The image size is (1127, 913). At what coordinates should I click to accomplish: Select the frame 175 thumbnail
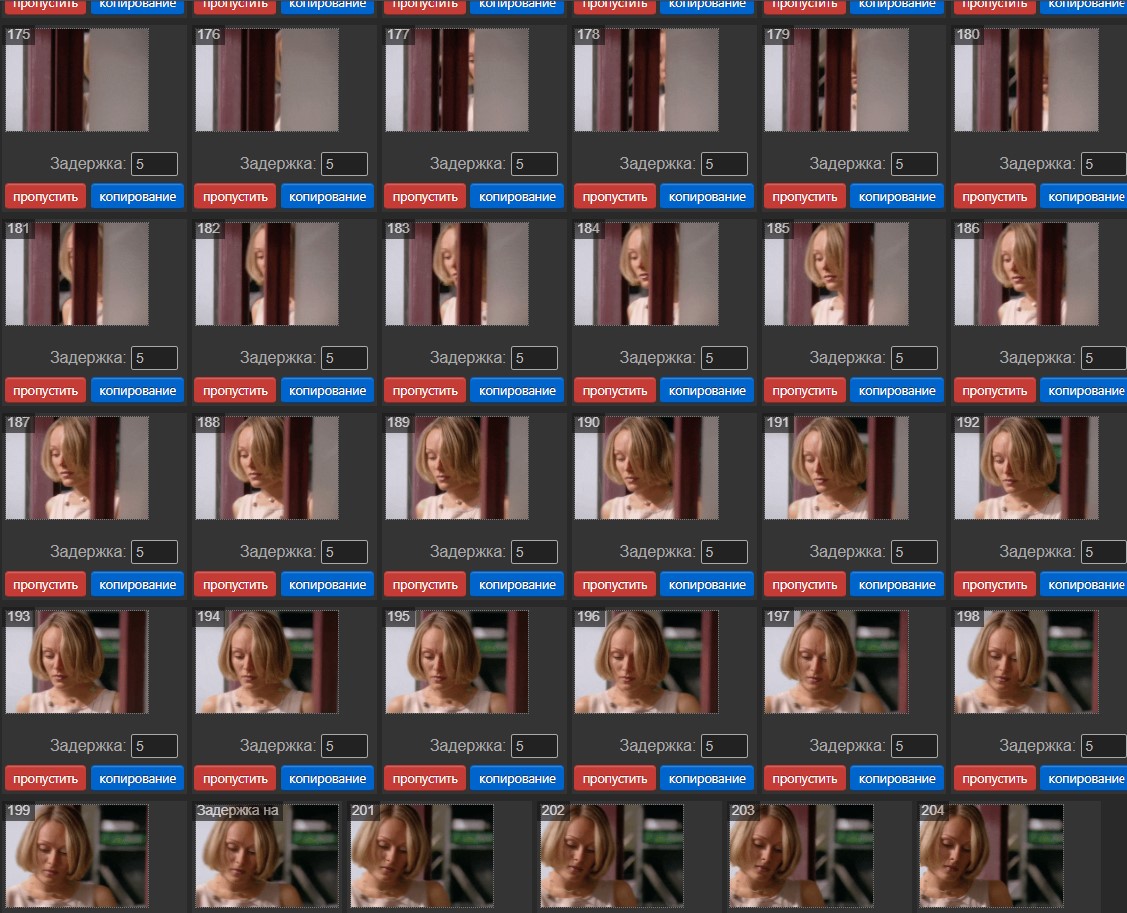point(77,80)
